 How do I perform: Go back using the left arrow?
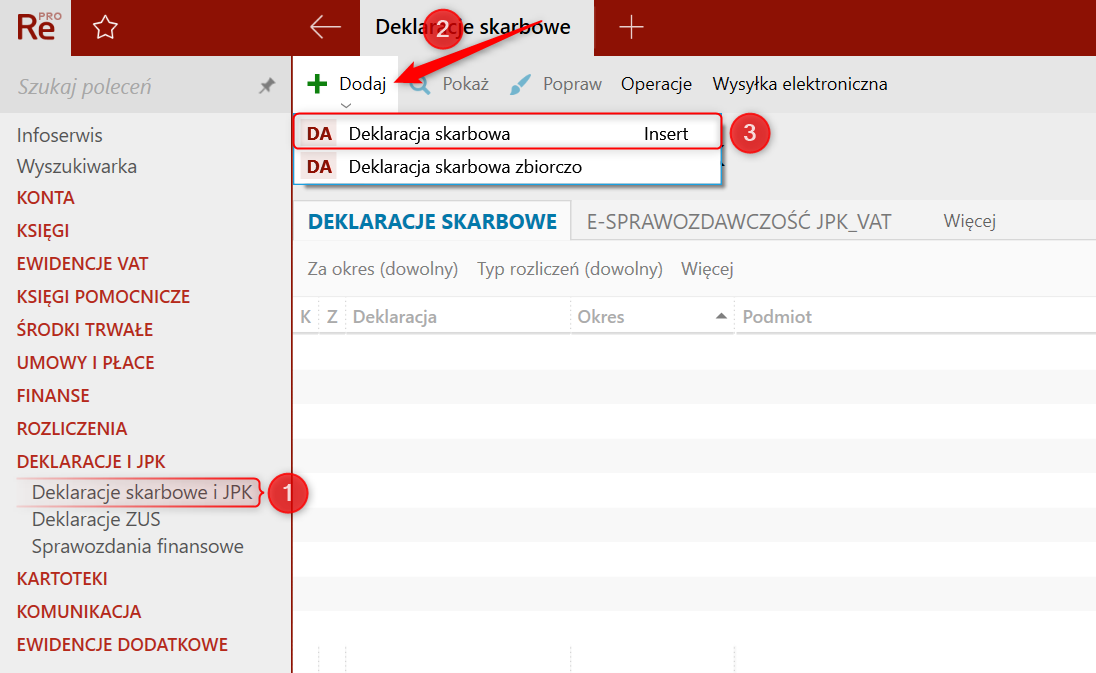point(325,27)
